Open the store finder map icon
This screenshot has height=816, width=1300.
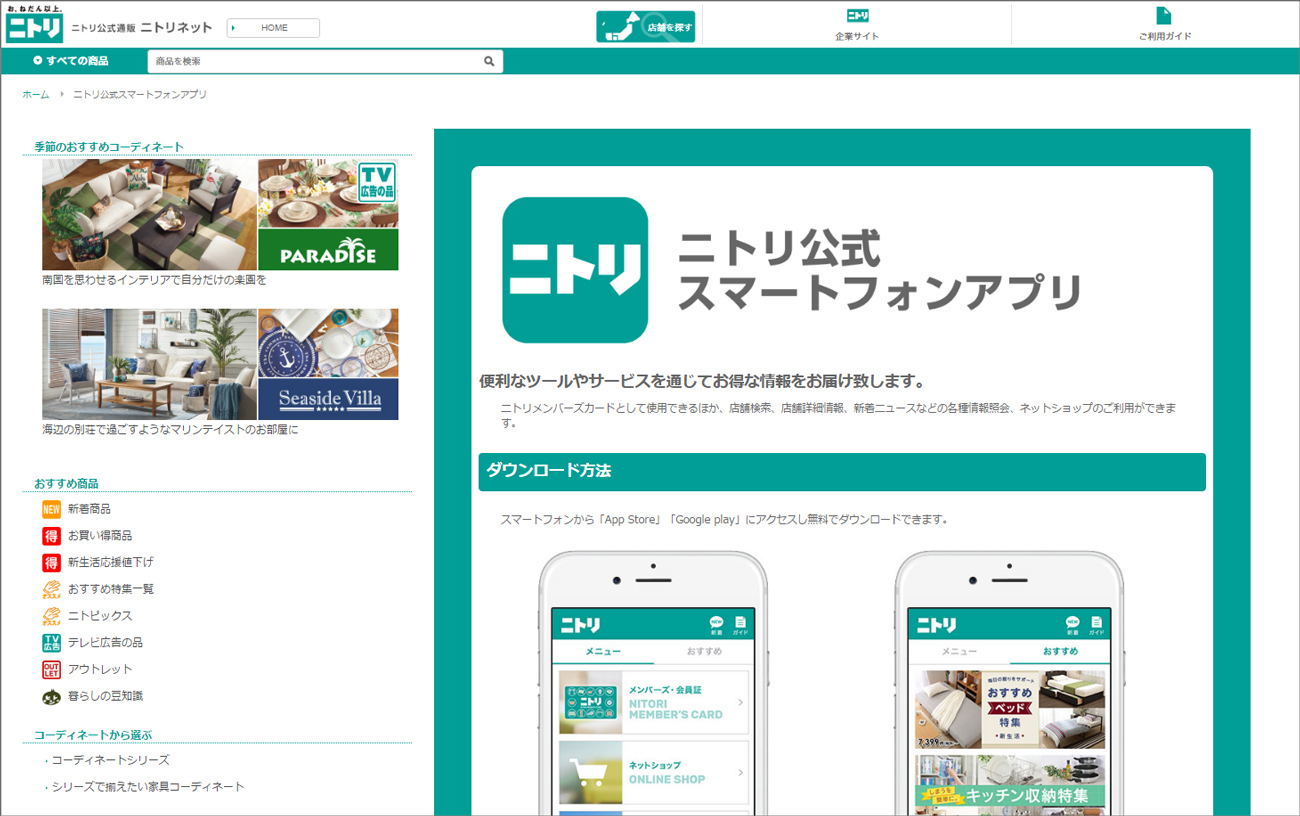tap(645, 27)
